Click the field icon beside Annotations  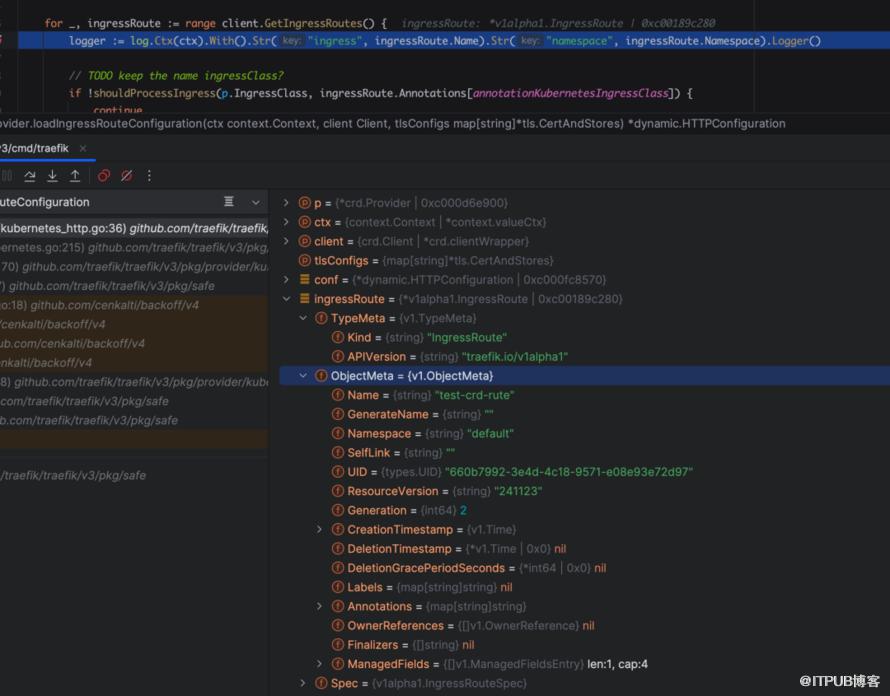(338, 606)
